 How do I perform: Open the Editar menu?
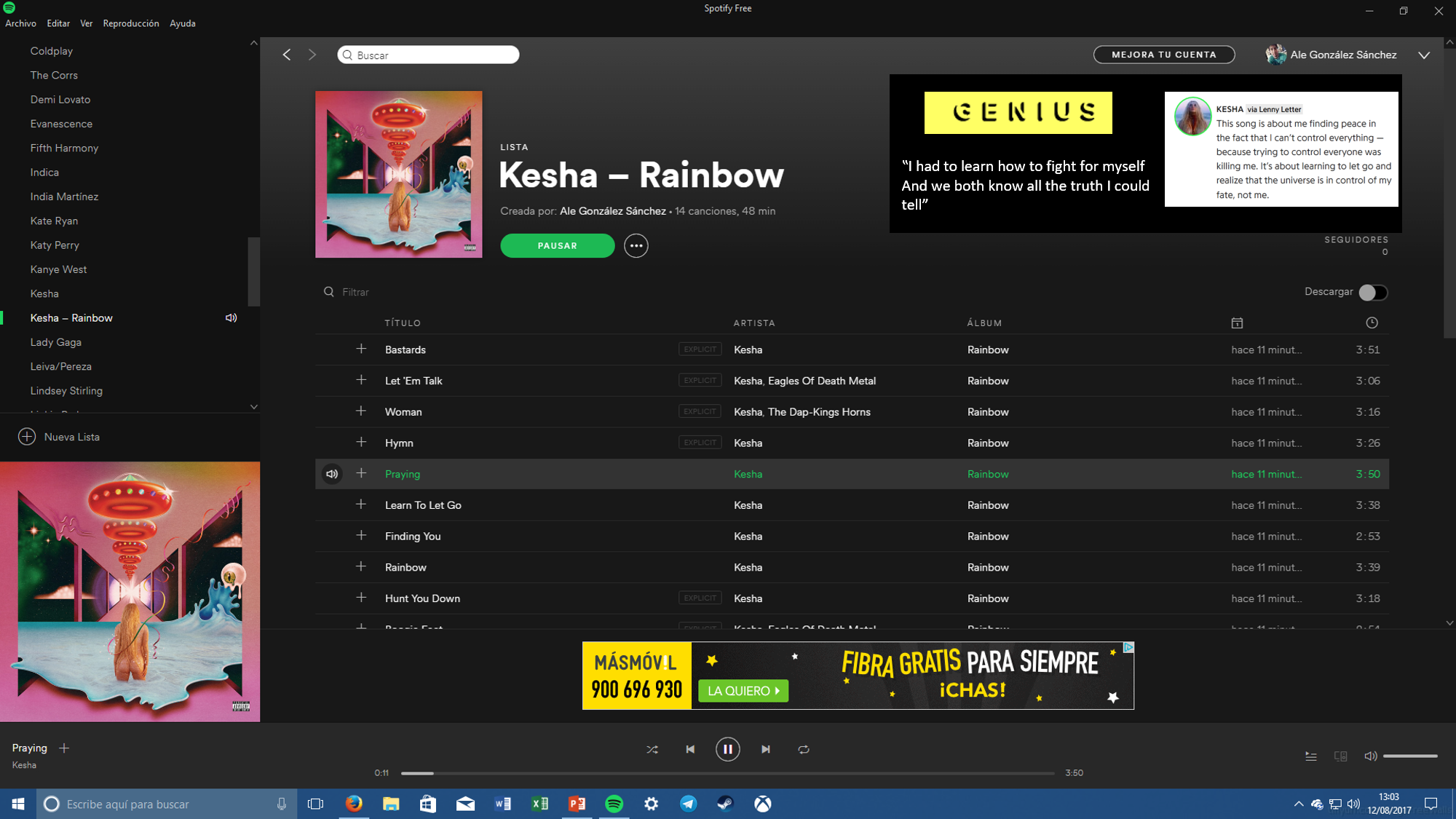click(58, 23)
